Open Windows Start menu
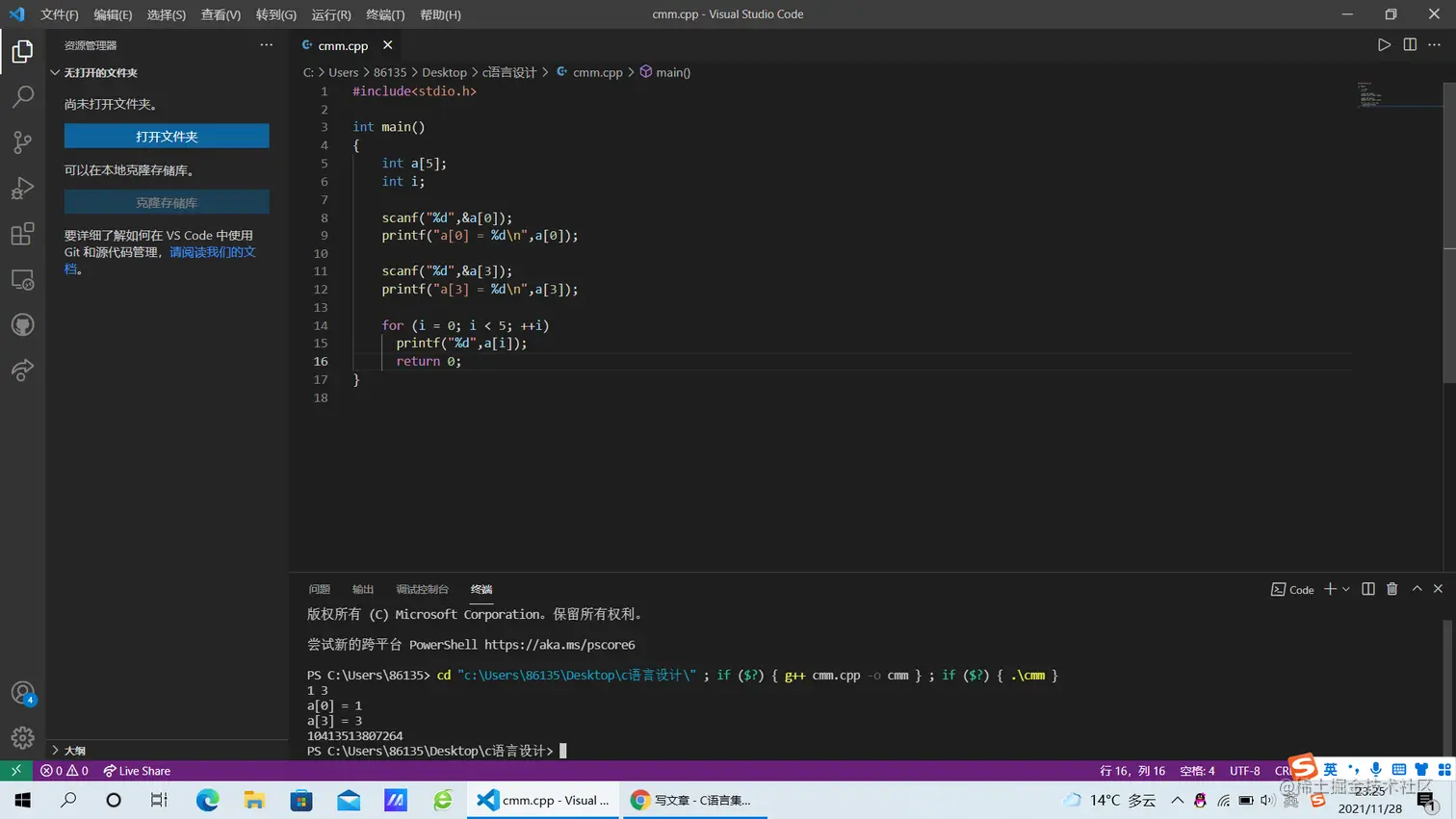The image size is (1456, 819). [23, 800]
